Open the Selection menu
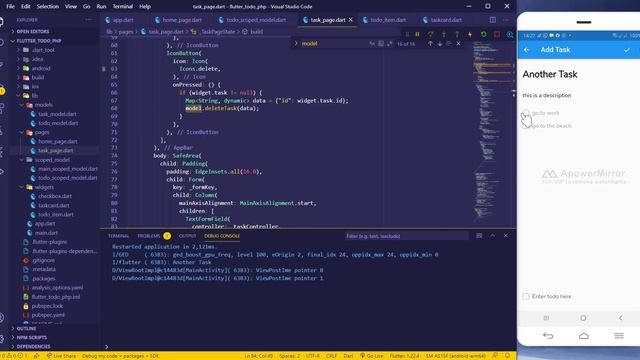640x360 pixels. pyautogui.click(x=48, y=7)
